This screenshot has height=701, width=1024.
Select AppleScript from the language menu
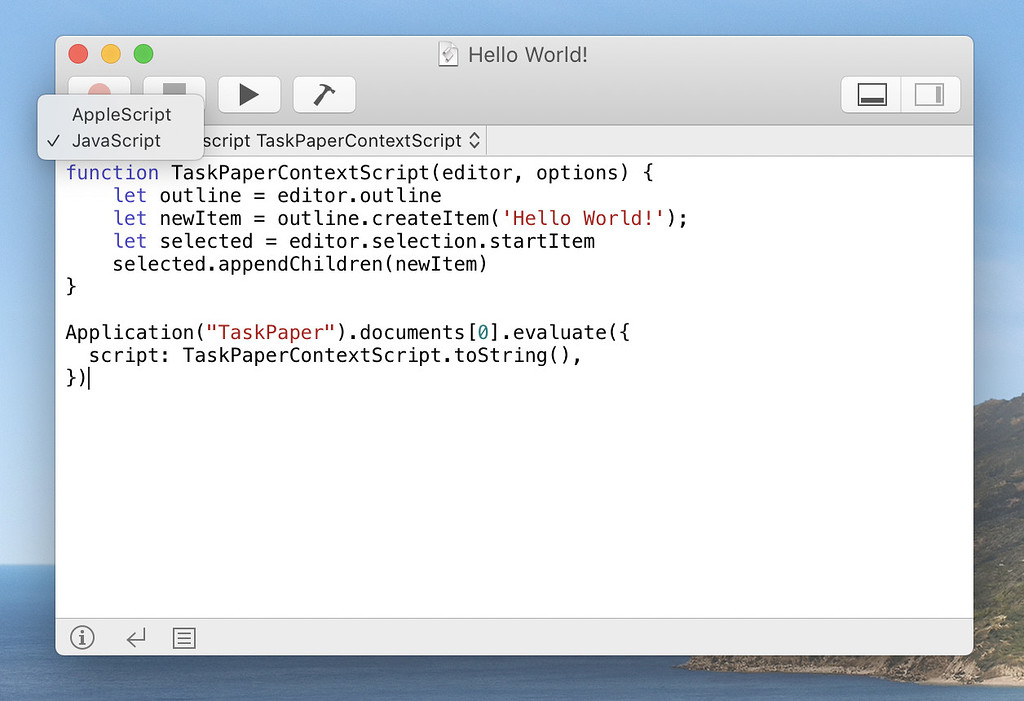tap(121, 114)
